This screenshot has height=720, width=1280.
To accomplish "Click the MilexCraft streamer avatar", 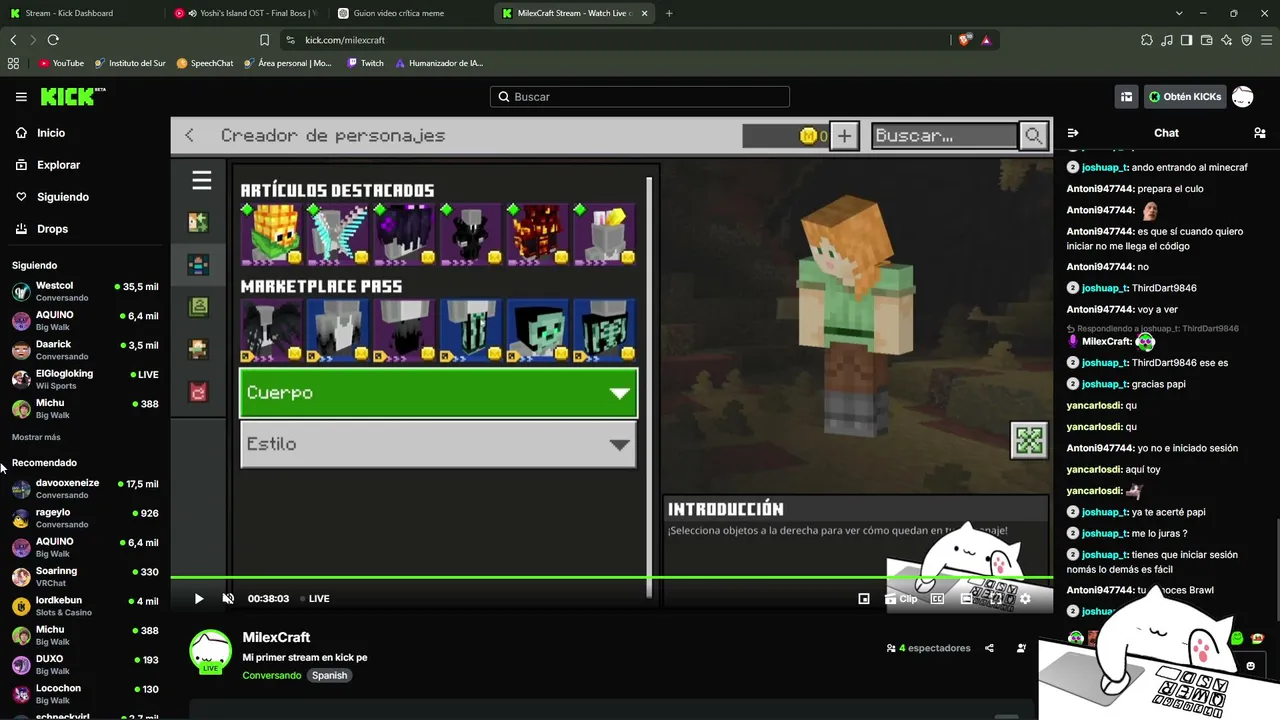I will pos(210,651).
